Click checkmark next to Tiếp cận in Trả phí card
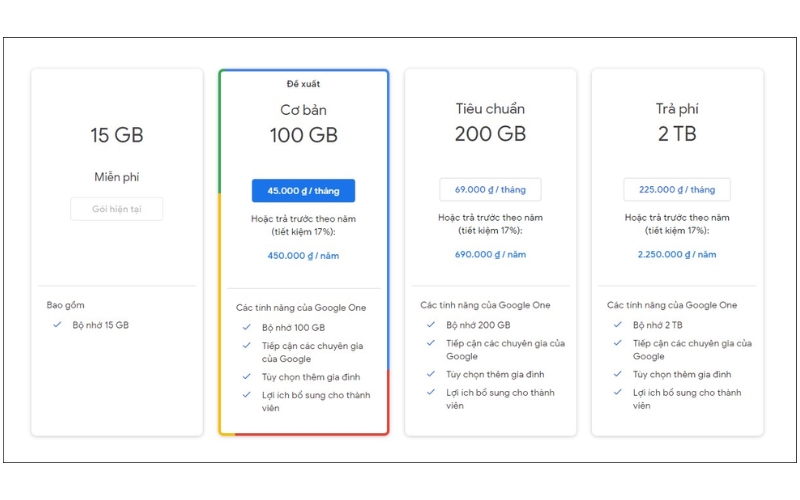 click(617, 343)
